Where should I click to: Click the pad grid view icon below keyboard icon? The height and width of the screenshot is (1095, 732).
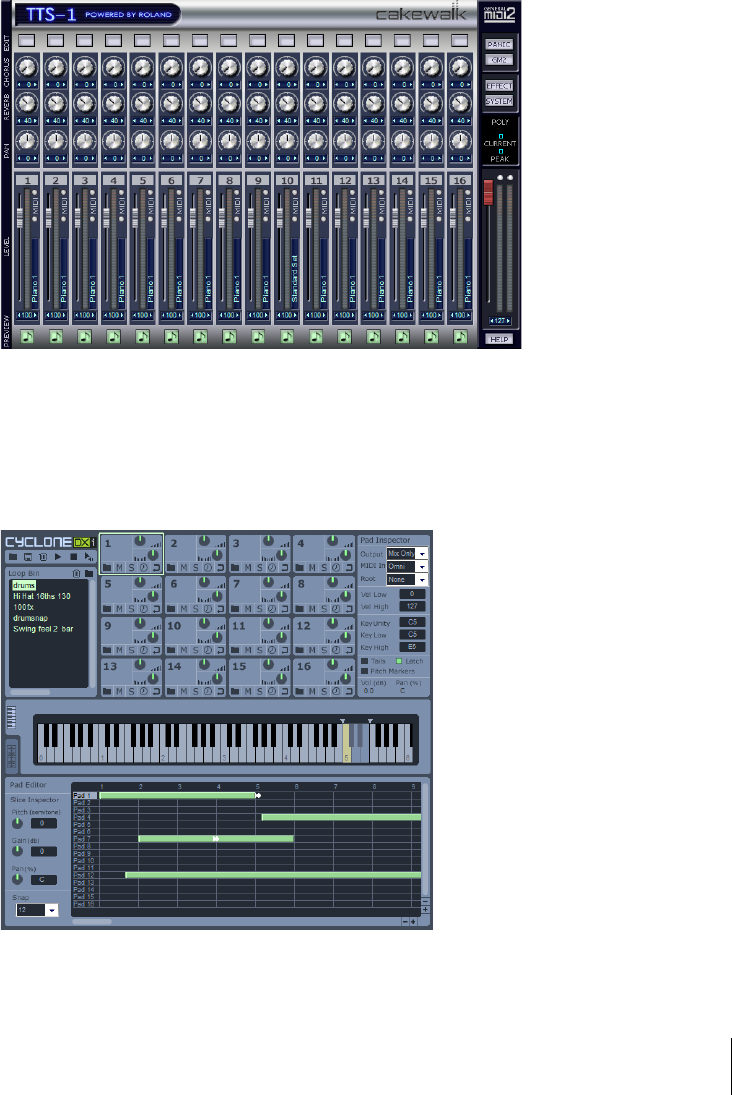tap(12, 756)
